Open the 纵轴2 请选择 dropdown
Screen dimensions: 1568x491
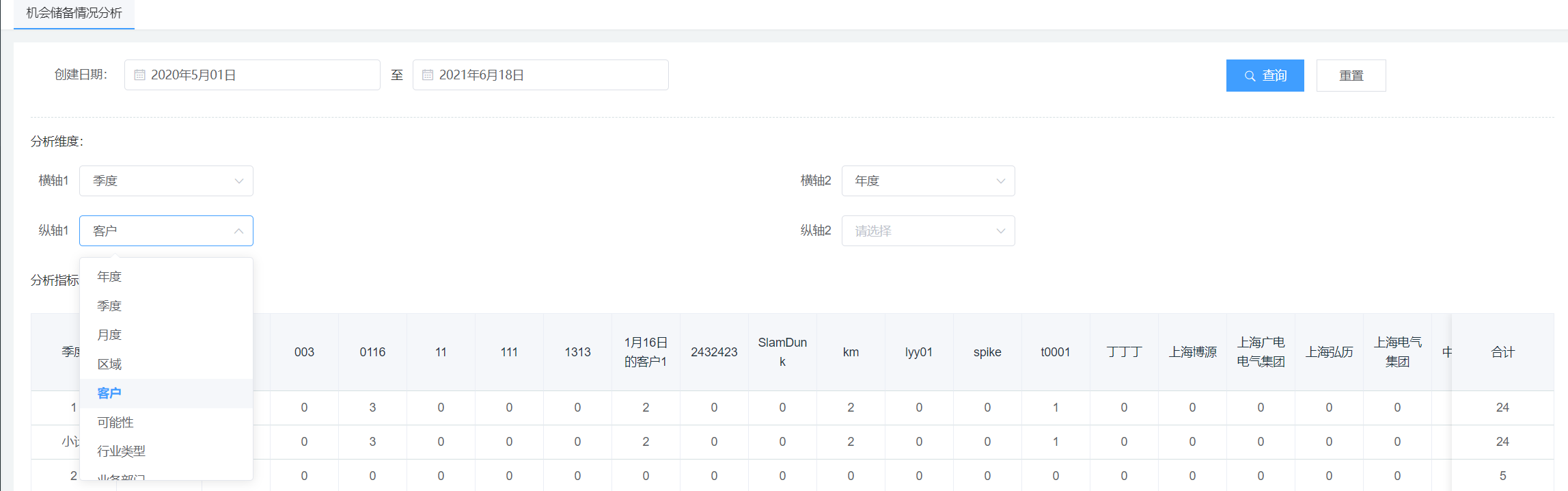(928, 231)
